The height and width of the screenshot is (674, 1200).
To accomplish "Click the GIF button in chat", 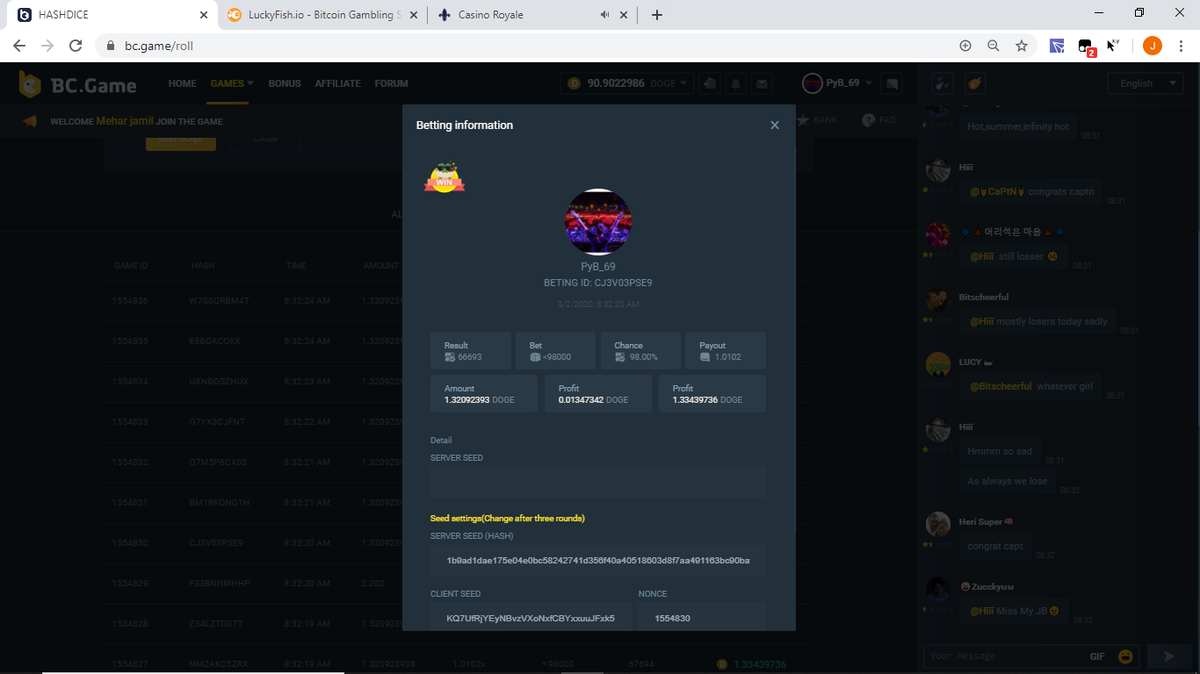I will 1096,656.
